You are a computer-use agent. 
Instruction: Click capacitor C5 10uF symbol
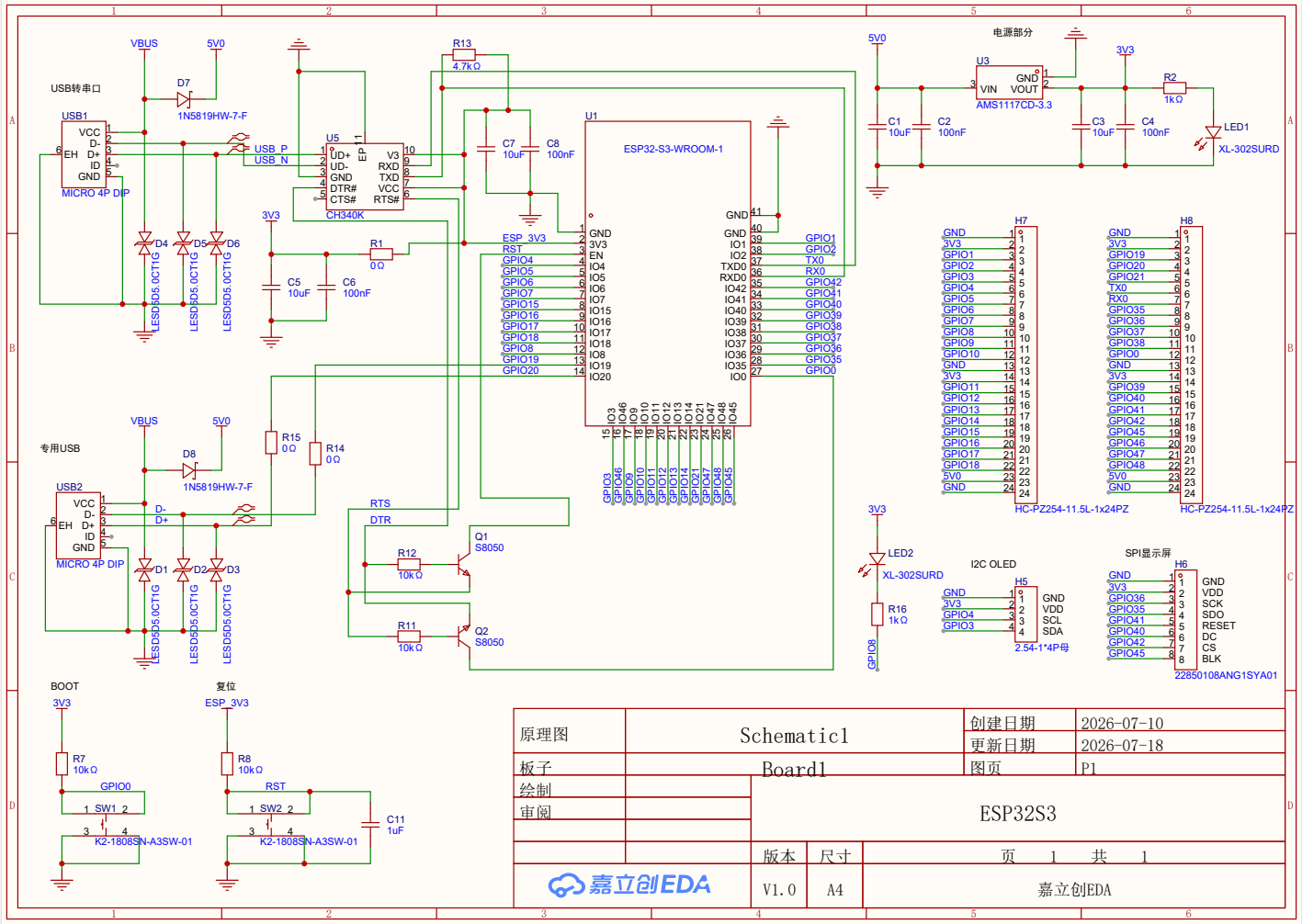(x=271, y=287)
